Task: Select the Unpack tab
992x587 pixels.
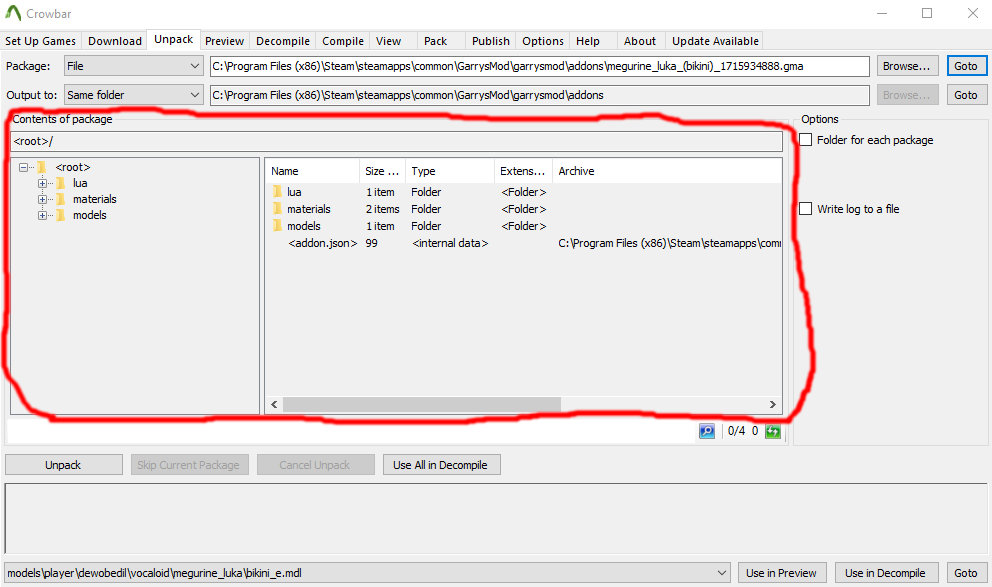Action: [173, 39]
